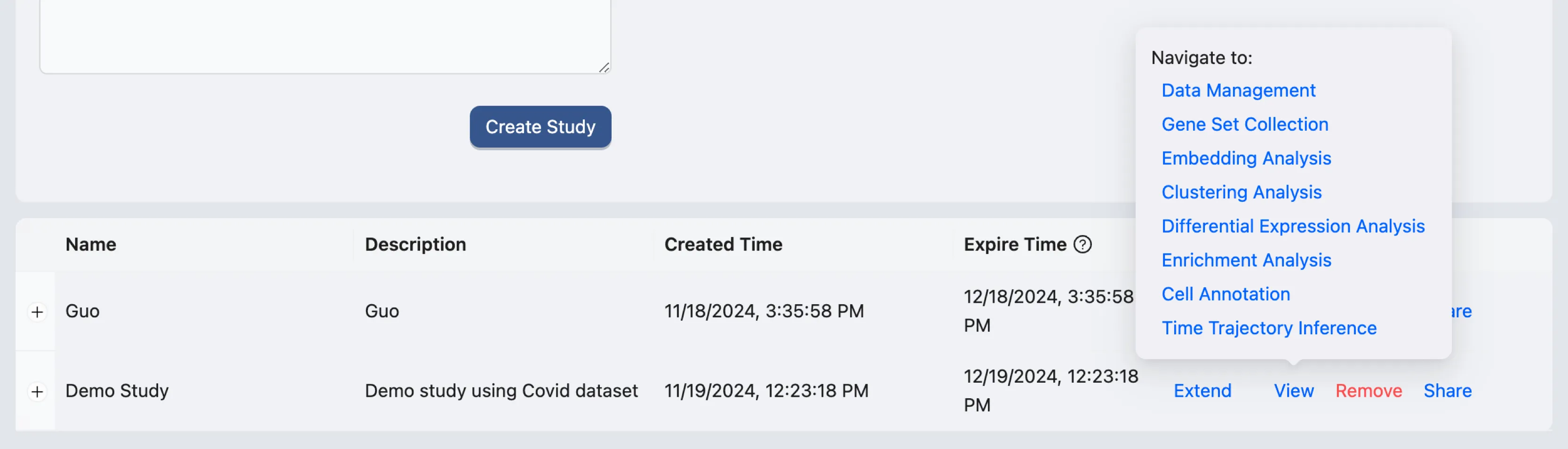Open Time Trajectory Inference
This screenshot has height=449, width=1568.
point(1268,329)
